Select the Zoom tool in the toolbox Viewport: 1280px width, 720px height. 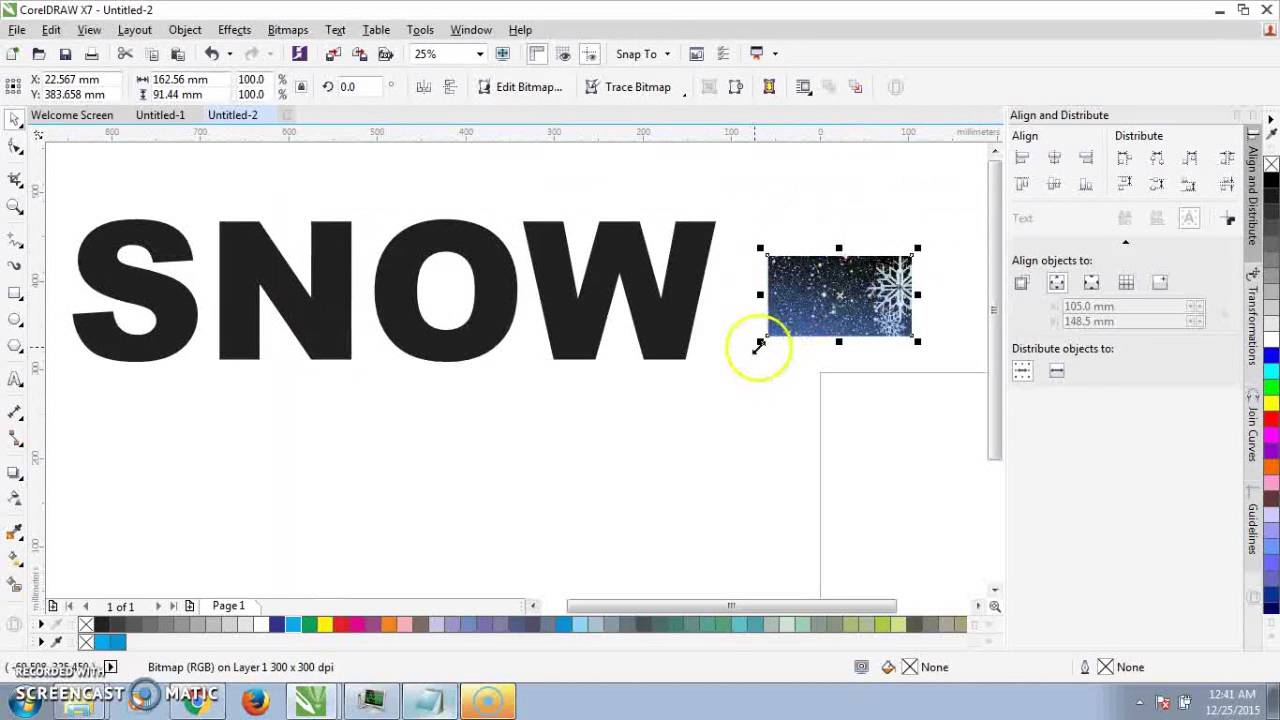(14, 207)
